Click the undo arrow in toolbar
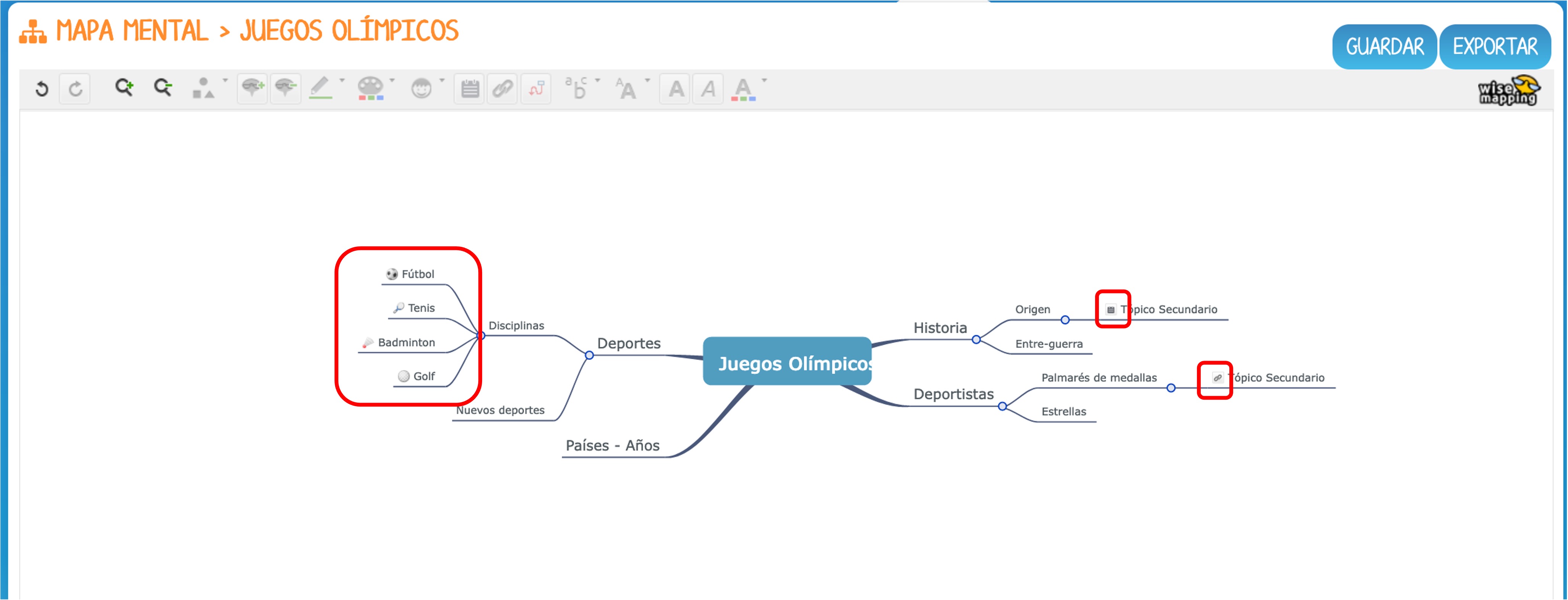 pyautogui.click(x=42, y=89)
